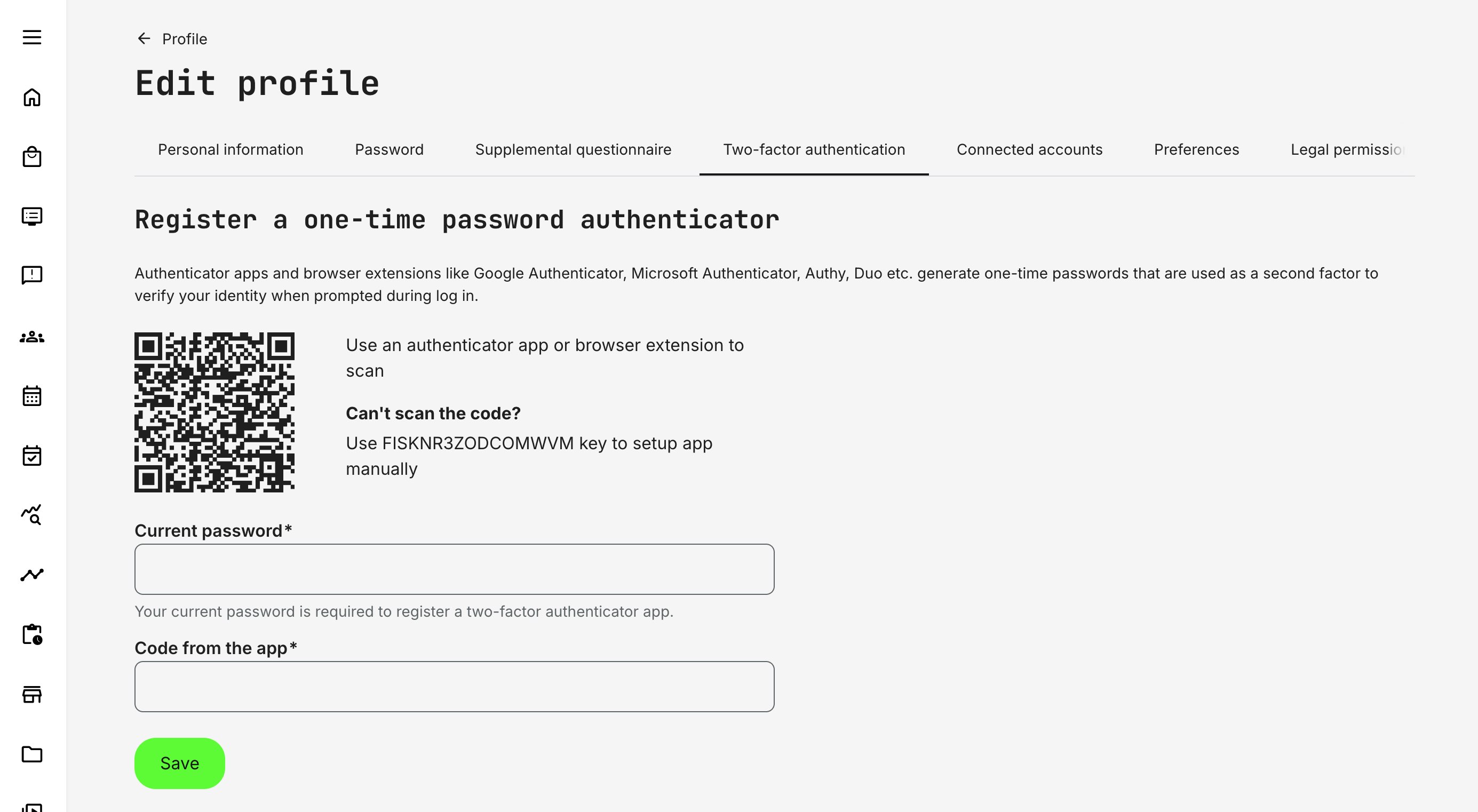
Task: Open the kanban board panel
Action: [x=33, y=217]
